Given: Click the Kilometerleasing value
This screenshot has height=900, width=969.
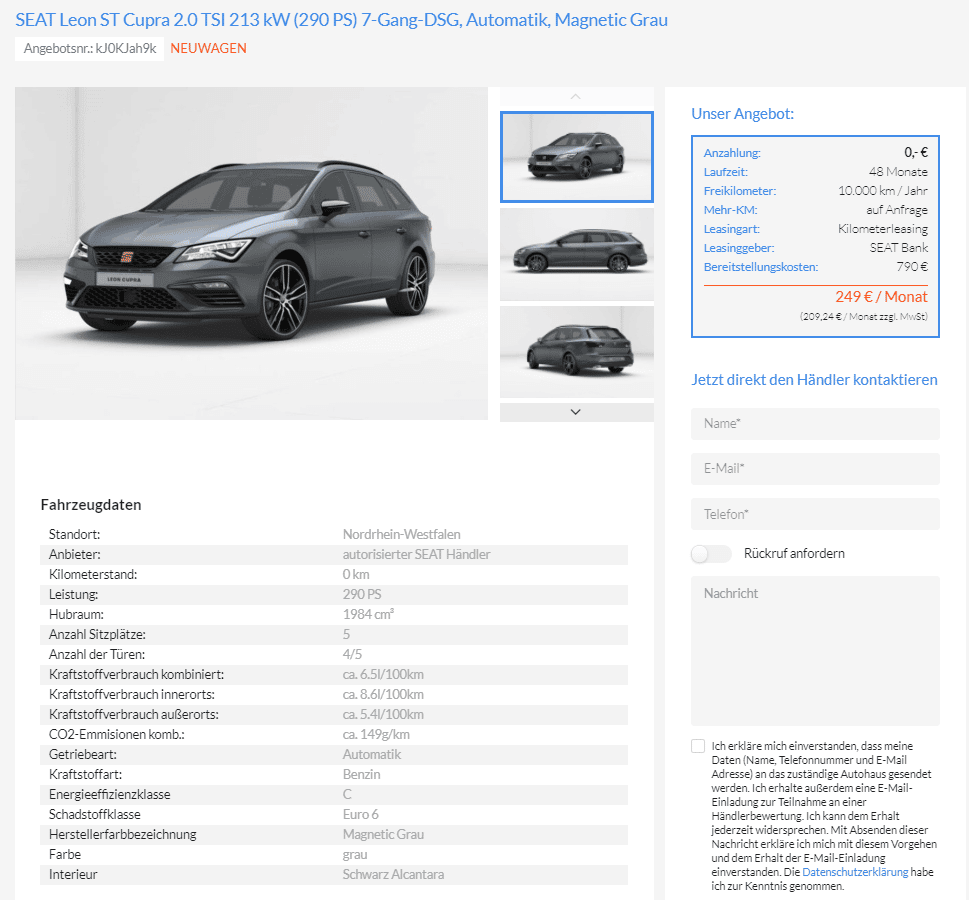Looking at the screenshot, I should [882, 229].
